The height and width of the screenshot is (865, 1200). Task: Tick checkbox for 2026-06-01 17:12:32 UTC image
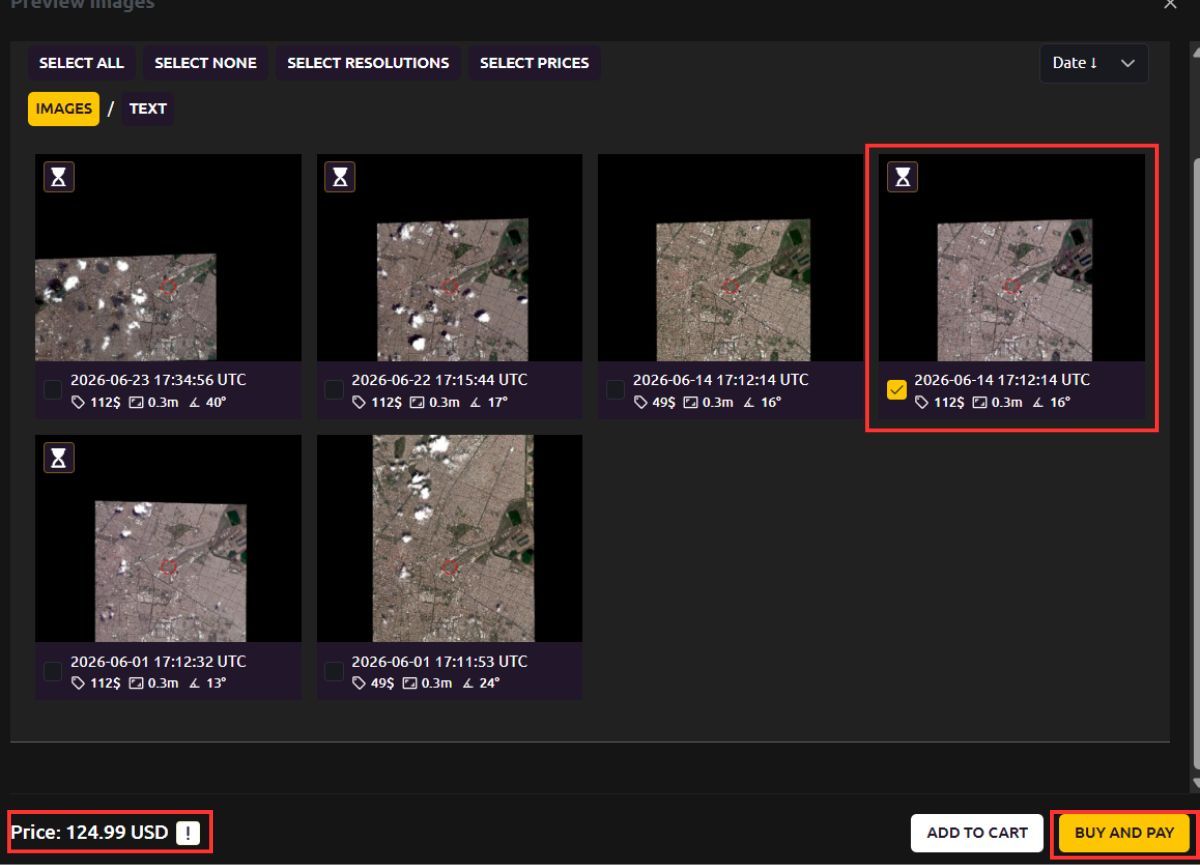(53, 671)
